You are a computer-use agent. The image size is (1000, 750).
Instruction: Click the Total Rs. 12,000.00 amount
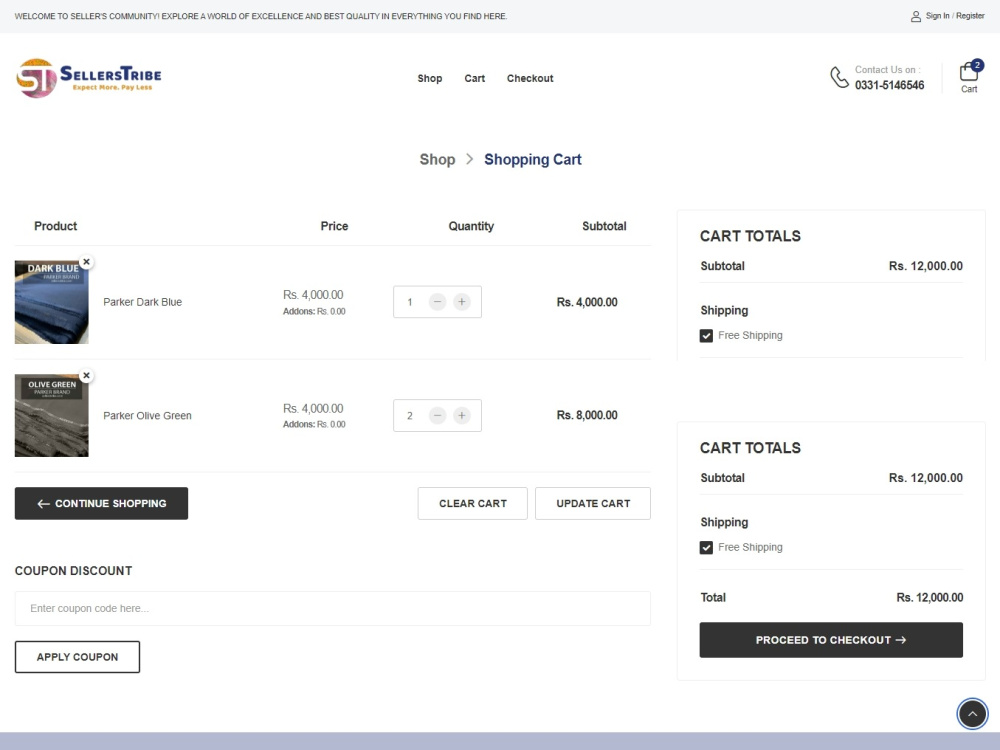click(x=929, y=598)
